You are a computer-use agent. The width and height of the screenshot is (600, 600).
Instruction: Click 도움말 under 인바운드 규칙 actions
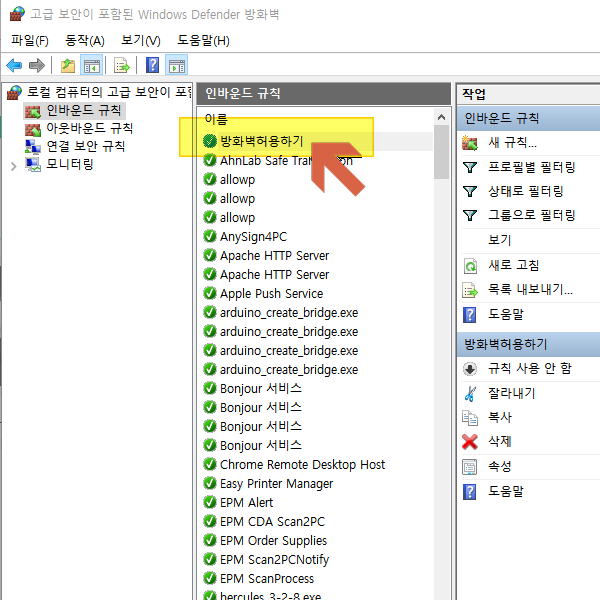pyautogui.click(x=505, y=315)
